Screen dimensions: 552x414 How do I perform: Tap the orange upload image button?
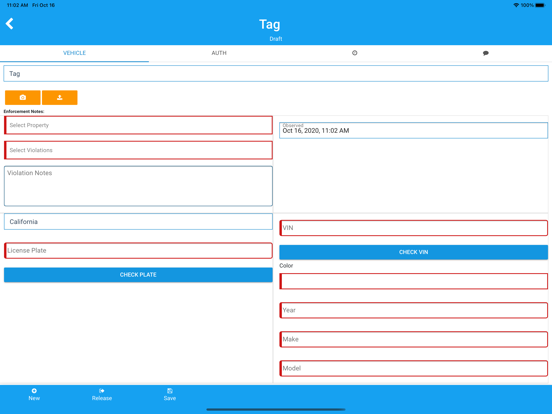pyautogui.click(x=59, y=98)
